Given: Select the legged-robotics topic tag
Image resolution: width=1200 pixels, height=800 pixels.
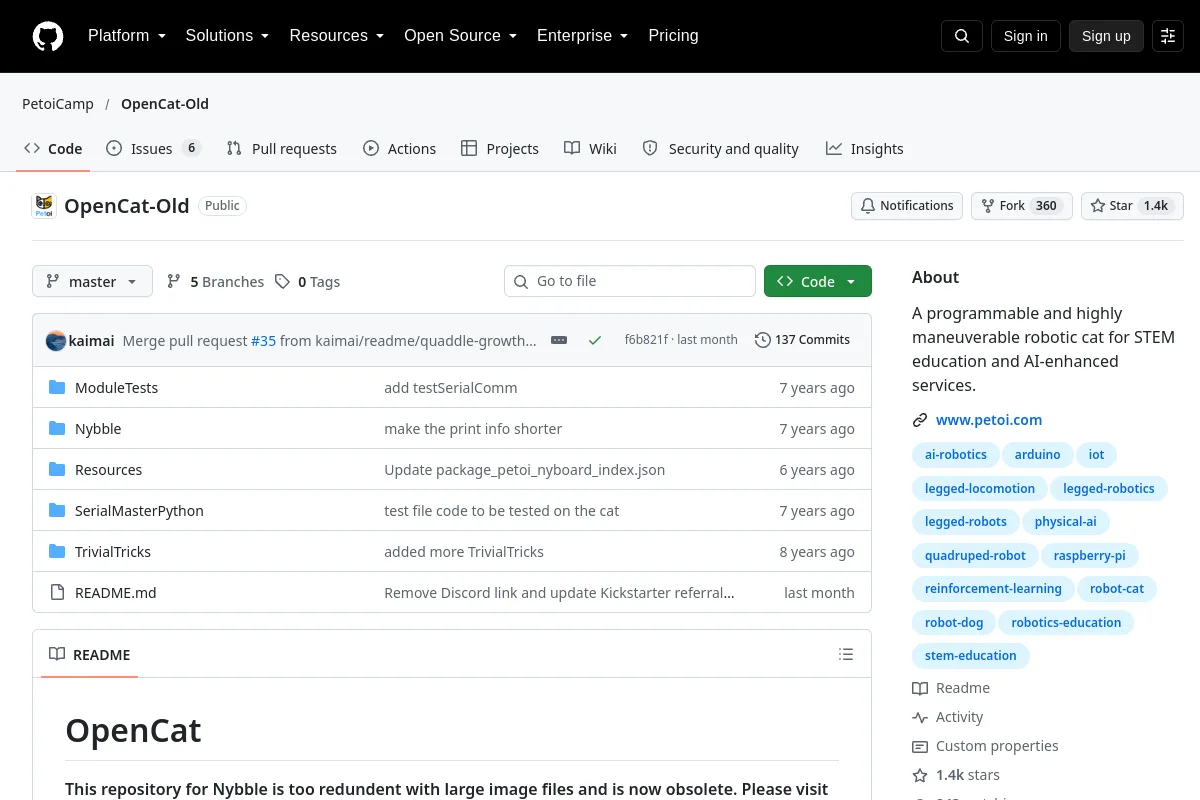Looking at the screenshot, I should pyautogui.click(x=1109, y=489).
